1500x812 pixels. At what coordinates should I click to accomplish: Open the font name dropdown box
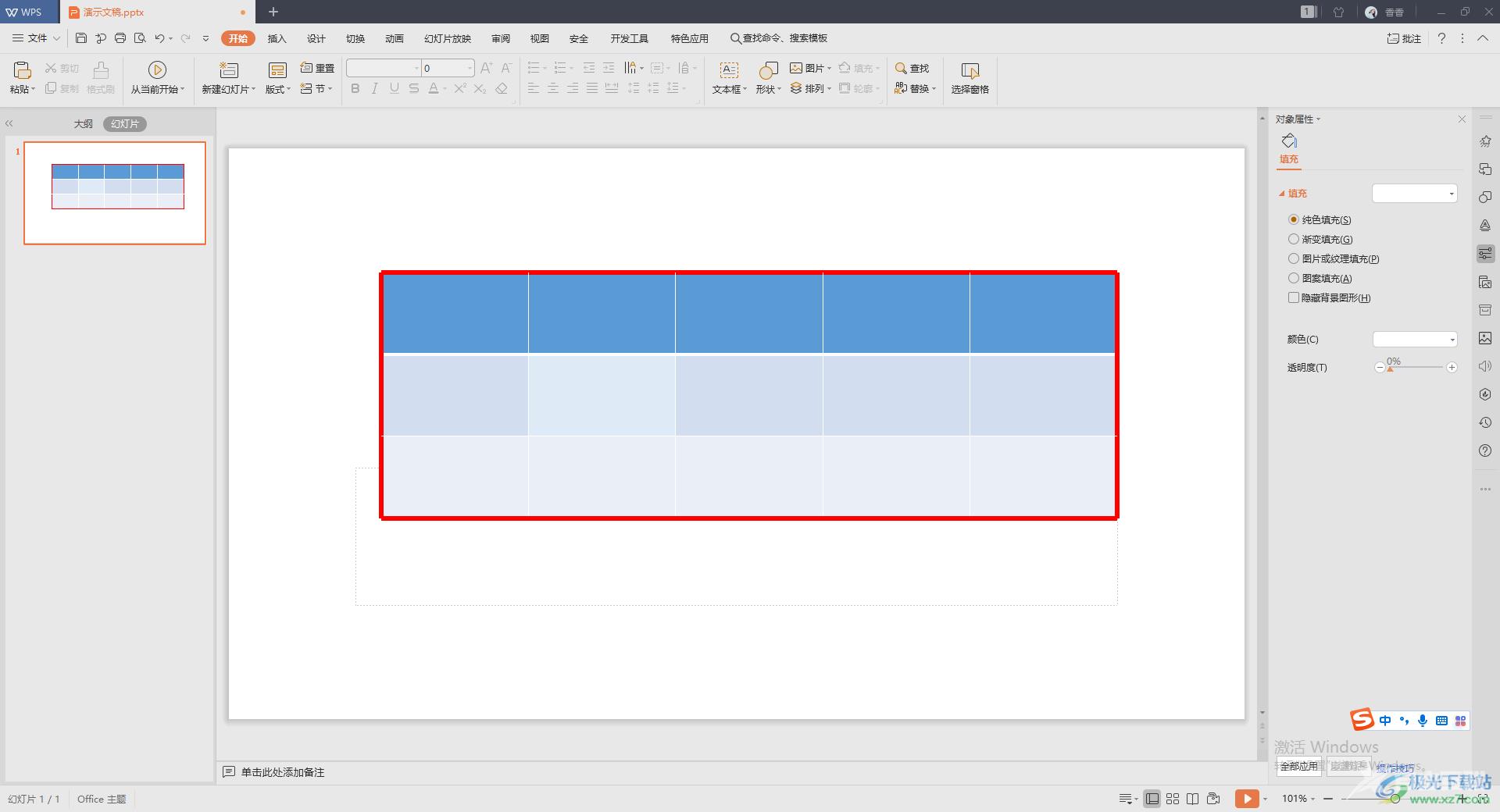point(384,68)
